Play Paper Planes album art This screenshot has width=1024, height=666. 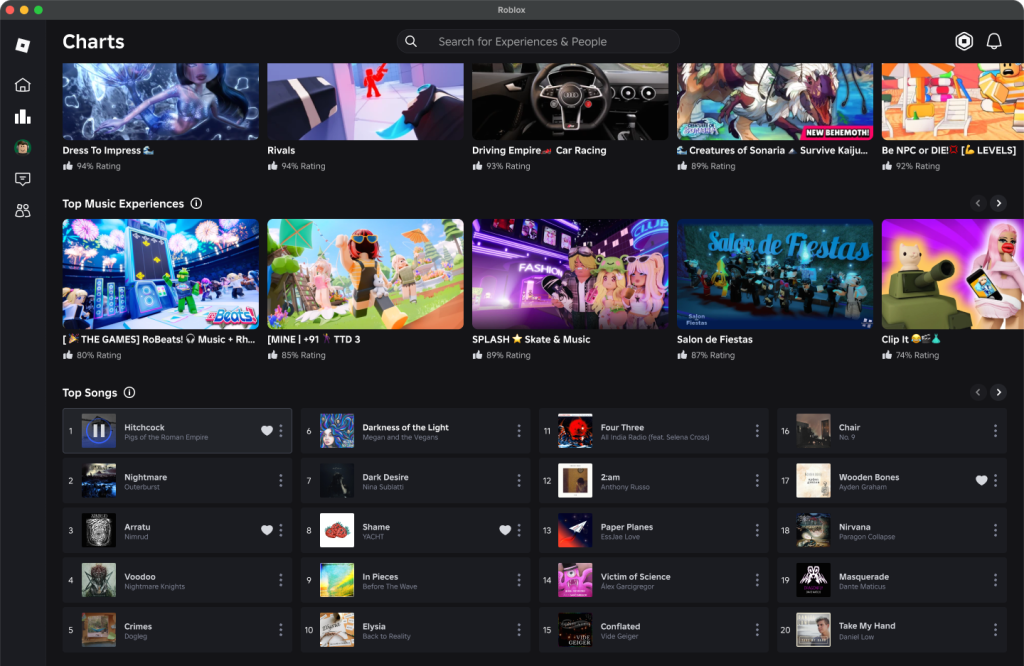click(x=575, y=530)
